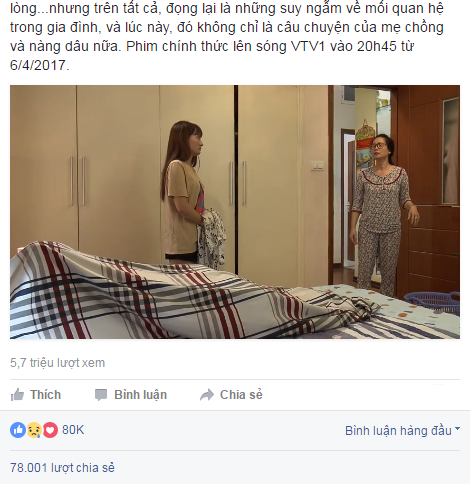
Task: Click the 6/4/2017 date in the post text
Action: click(39, 65)
